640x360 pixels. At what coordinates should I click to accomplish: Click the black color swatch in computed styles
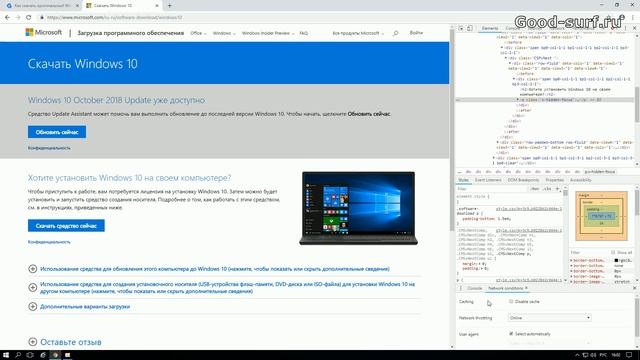tap(616, 260)
